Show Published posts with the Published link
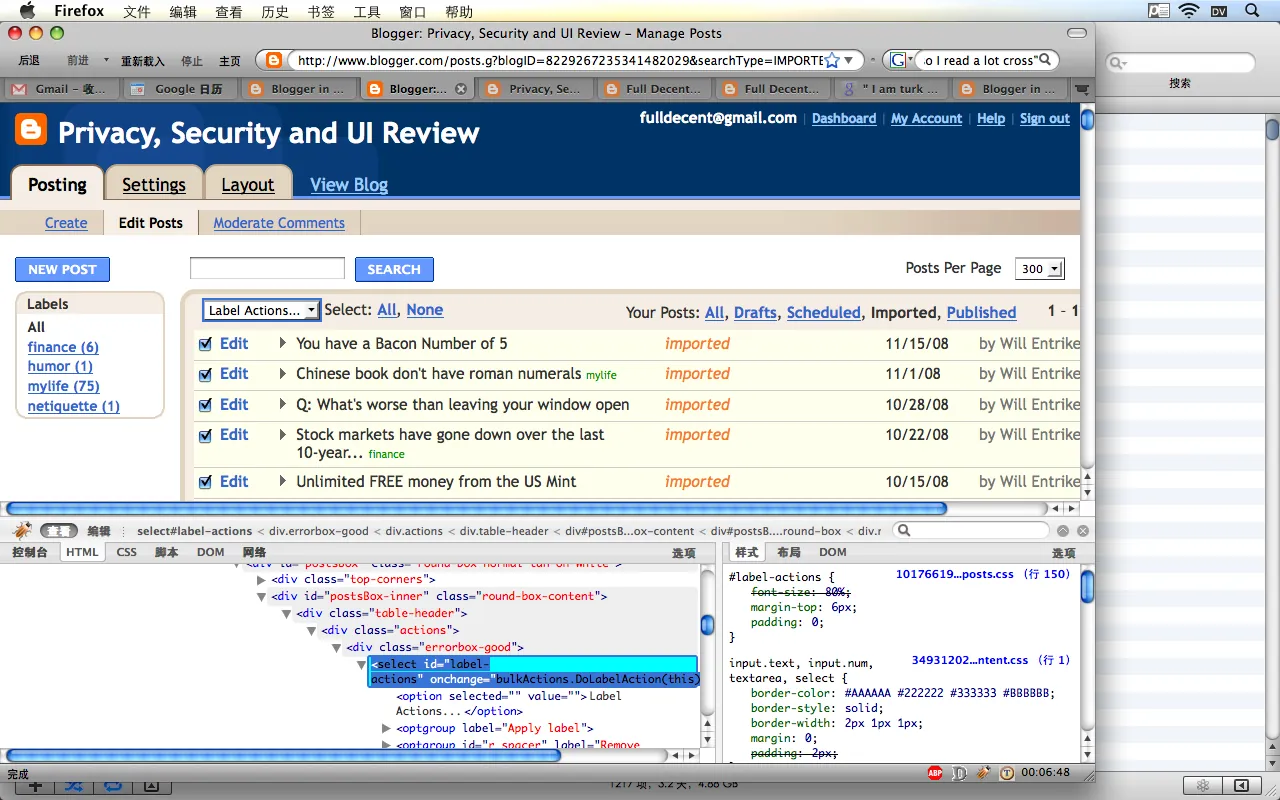The height and width of the screenshot is (800, 1280). coord(981,312)
